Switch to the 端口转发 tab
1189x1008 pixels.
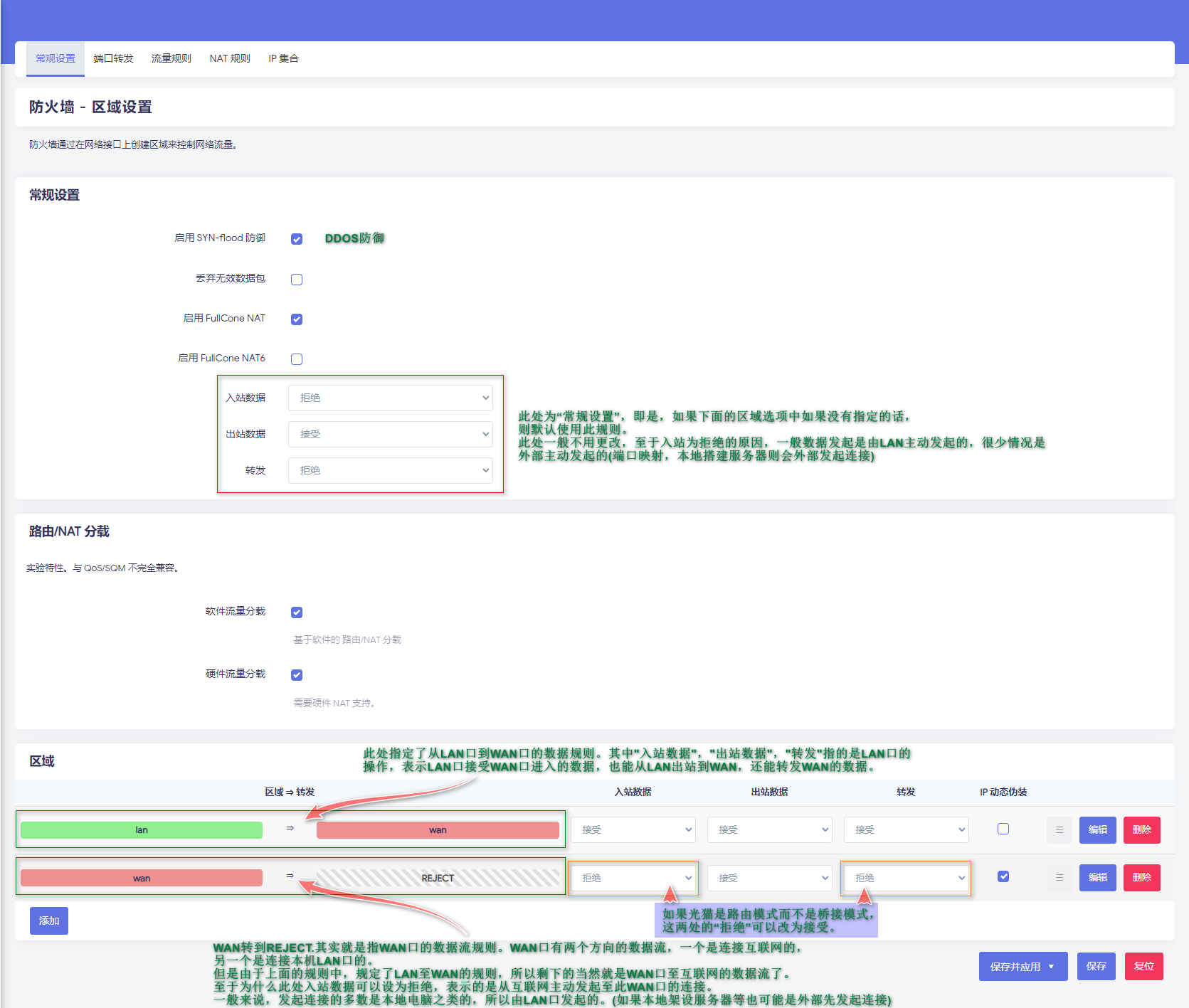tap(113, 58)
